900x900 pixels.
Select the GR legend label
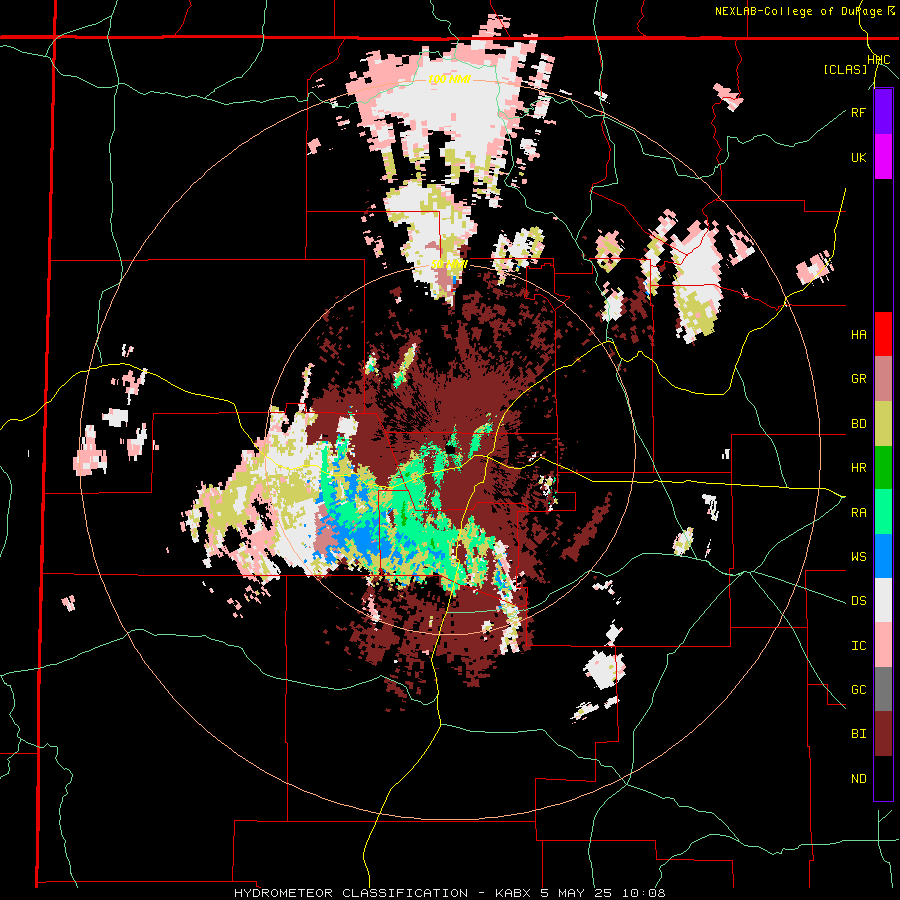coord(858,379)
